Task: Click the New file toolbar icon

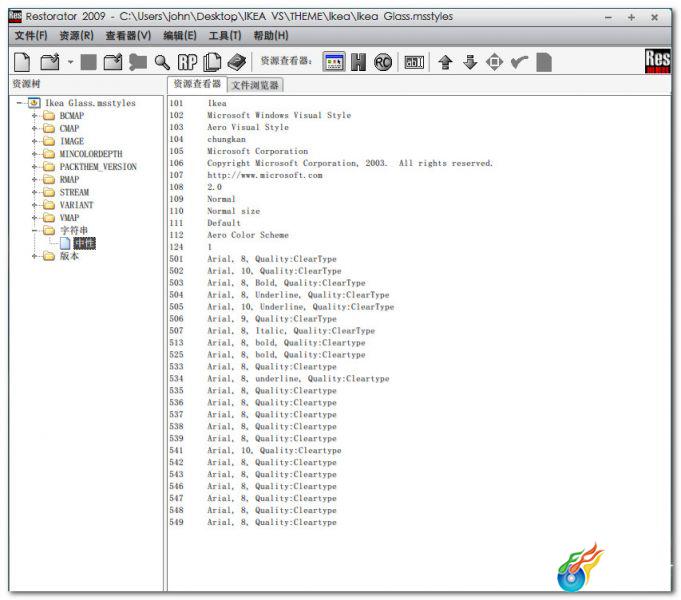Action: coord(22,62)
